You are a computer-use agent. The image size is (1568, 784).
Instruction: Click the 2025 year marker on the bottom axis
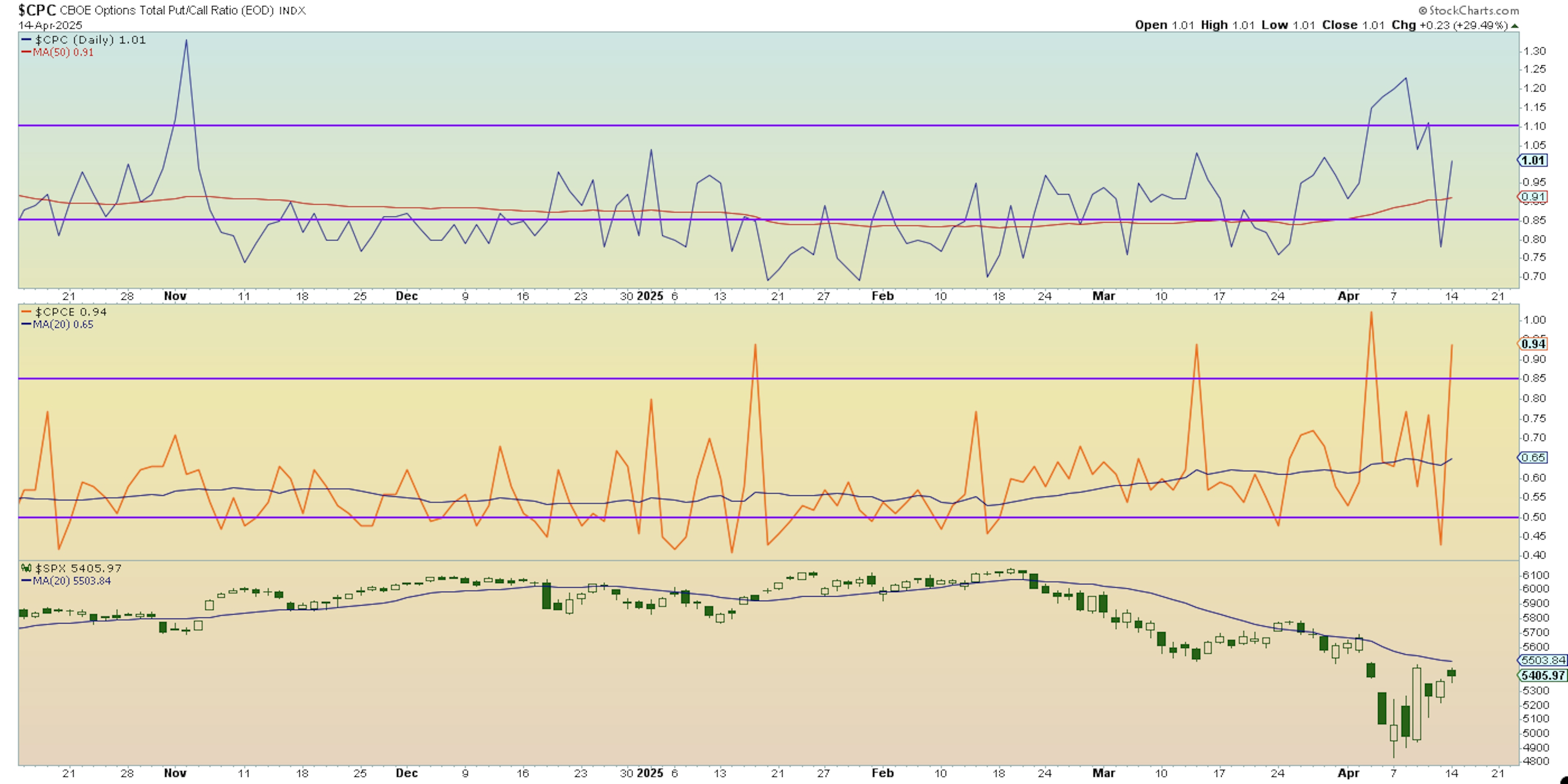(x=650, y=773)
